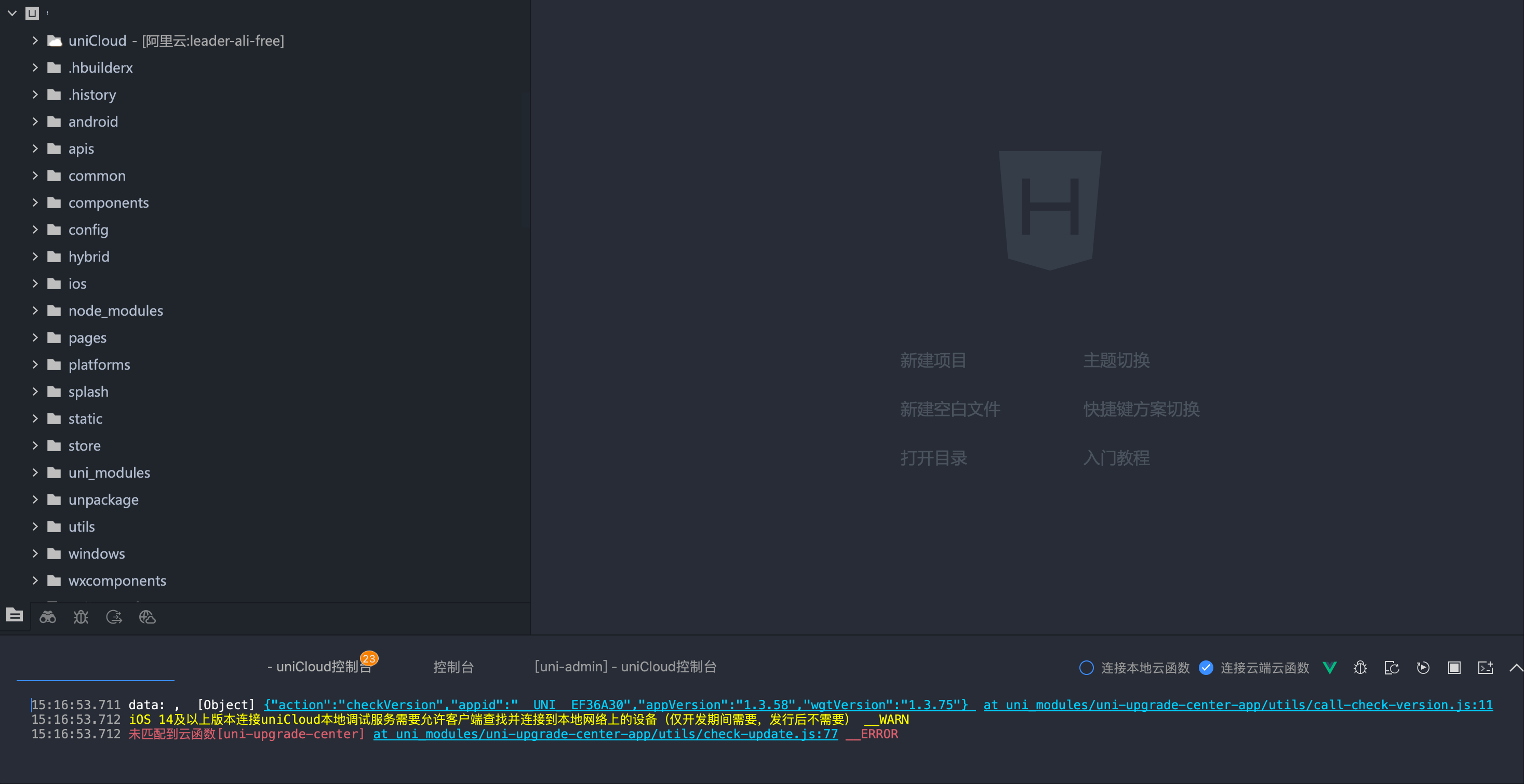
Task: Click the green Vue devtools icon
Action: coord(1329,668)
